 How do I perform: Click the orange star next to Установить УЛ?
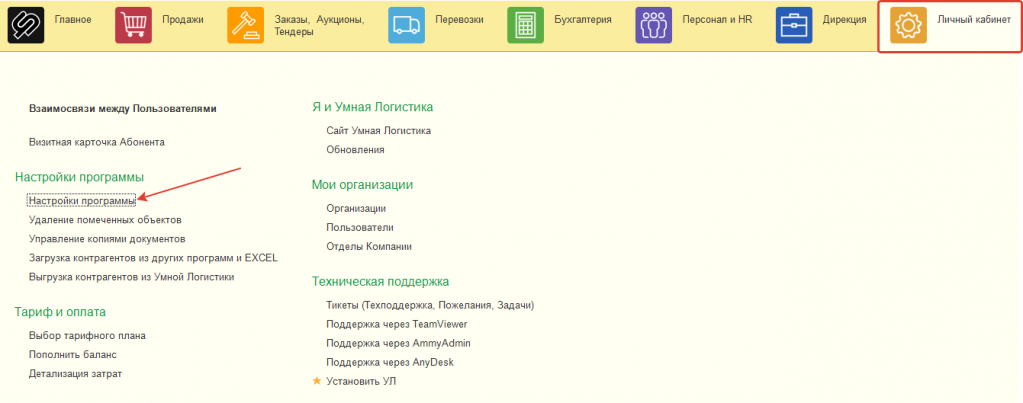pyautogui.click(x=317, y=381)
